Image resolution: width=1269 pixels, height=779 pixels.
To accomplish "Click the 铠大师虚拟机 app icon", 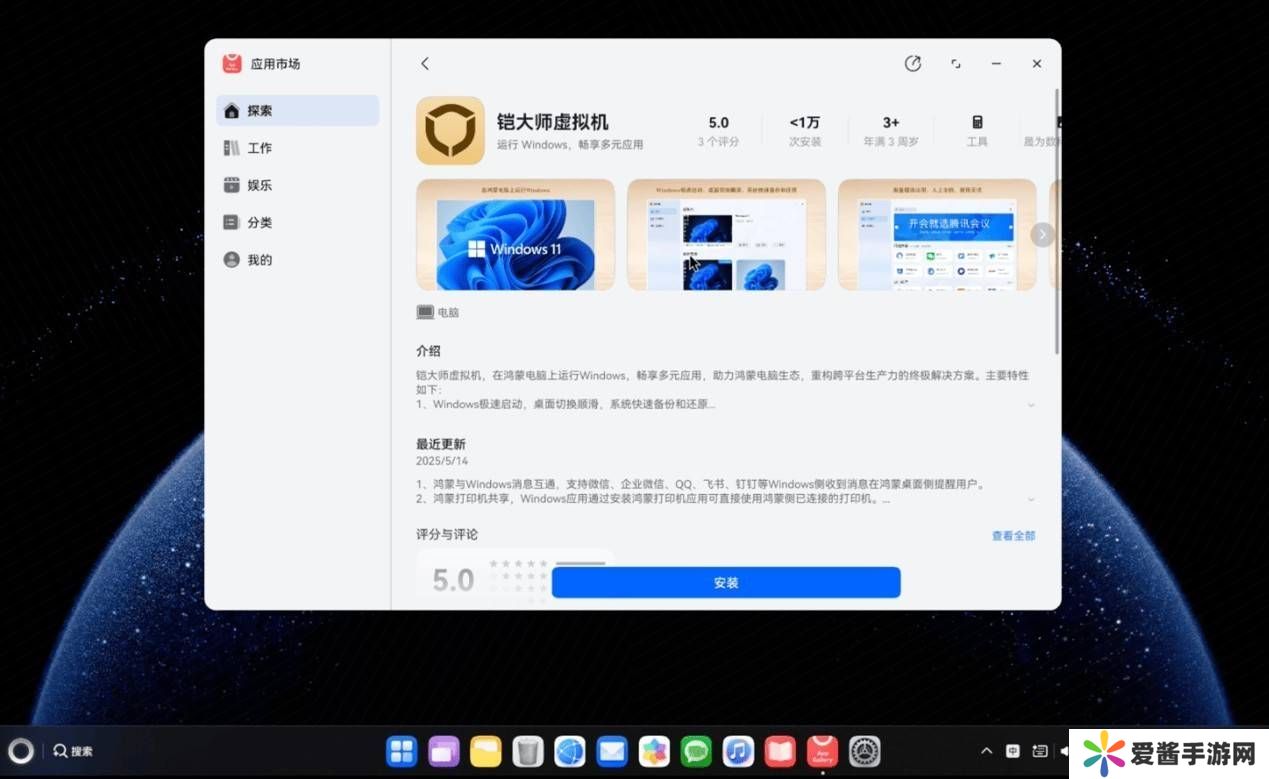I will (450, 131).
